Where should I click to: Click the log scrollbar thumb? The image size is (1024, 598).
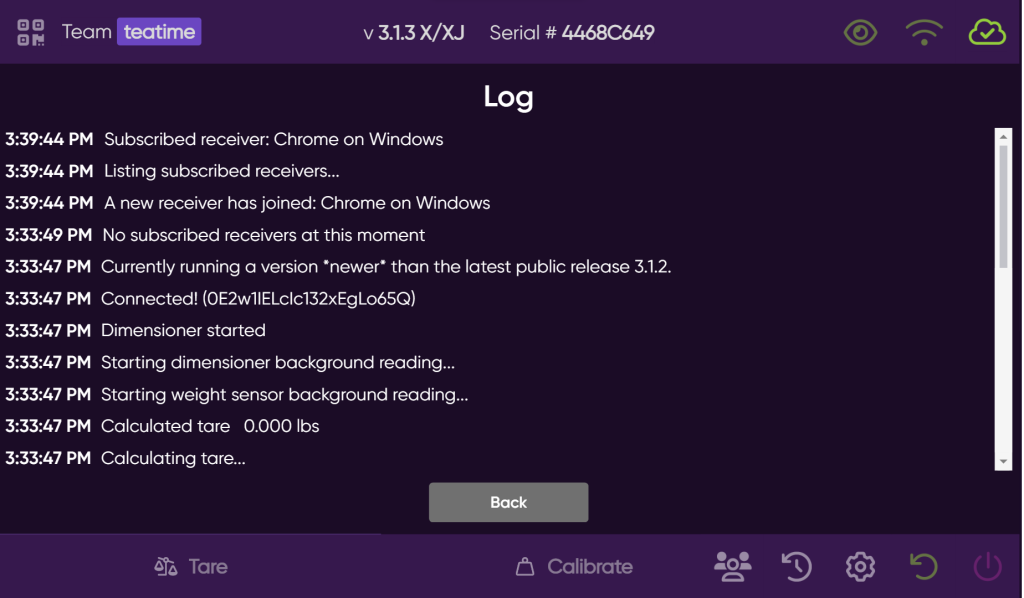[x=1003, y=205]
